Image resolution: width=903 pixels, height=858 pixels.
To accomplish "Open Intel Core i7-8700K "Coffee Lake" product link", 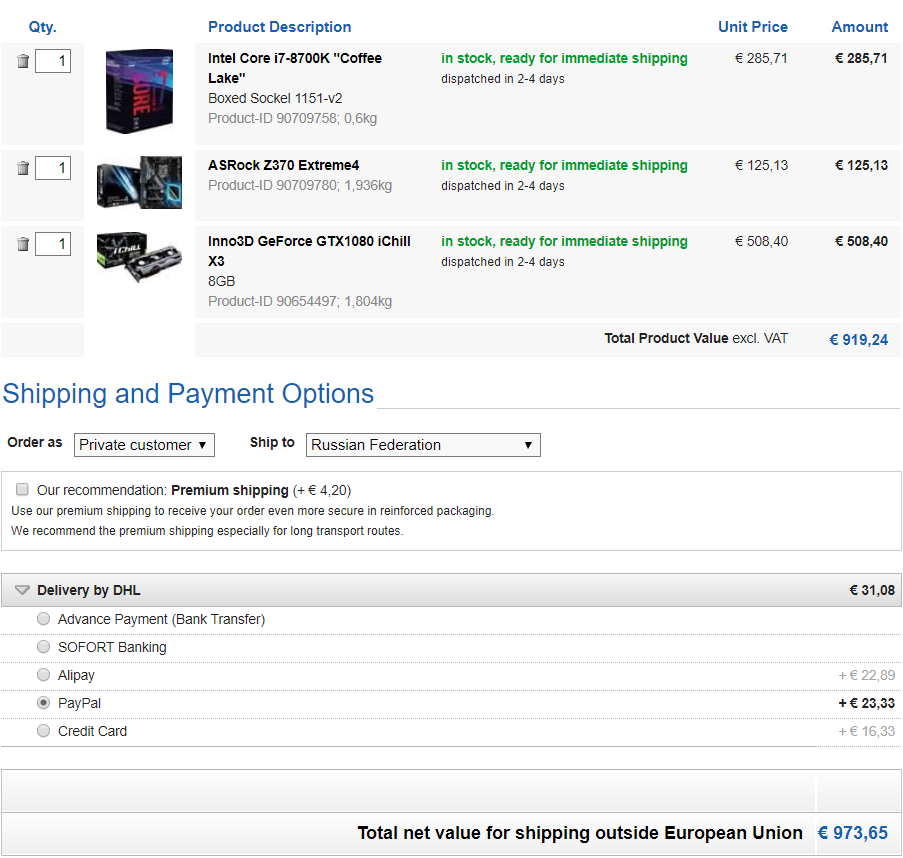I will (294, 68).
